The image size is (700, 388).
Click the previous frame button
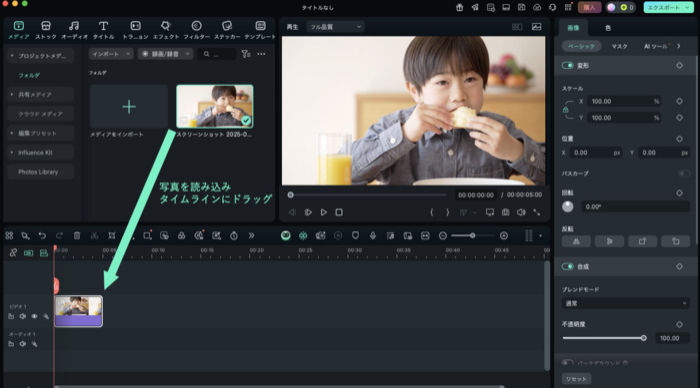coord(292,213)
